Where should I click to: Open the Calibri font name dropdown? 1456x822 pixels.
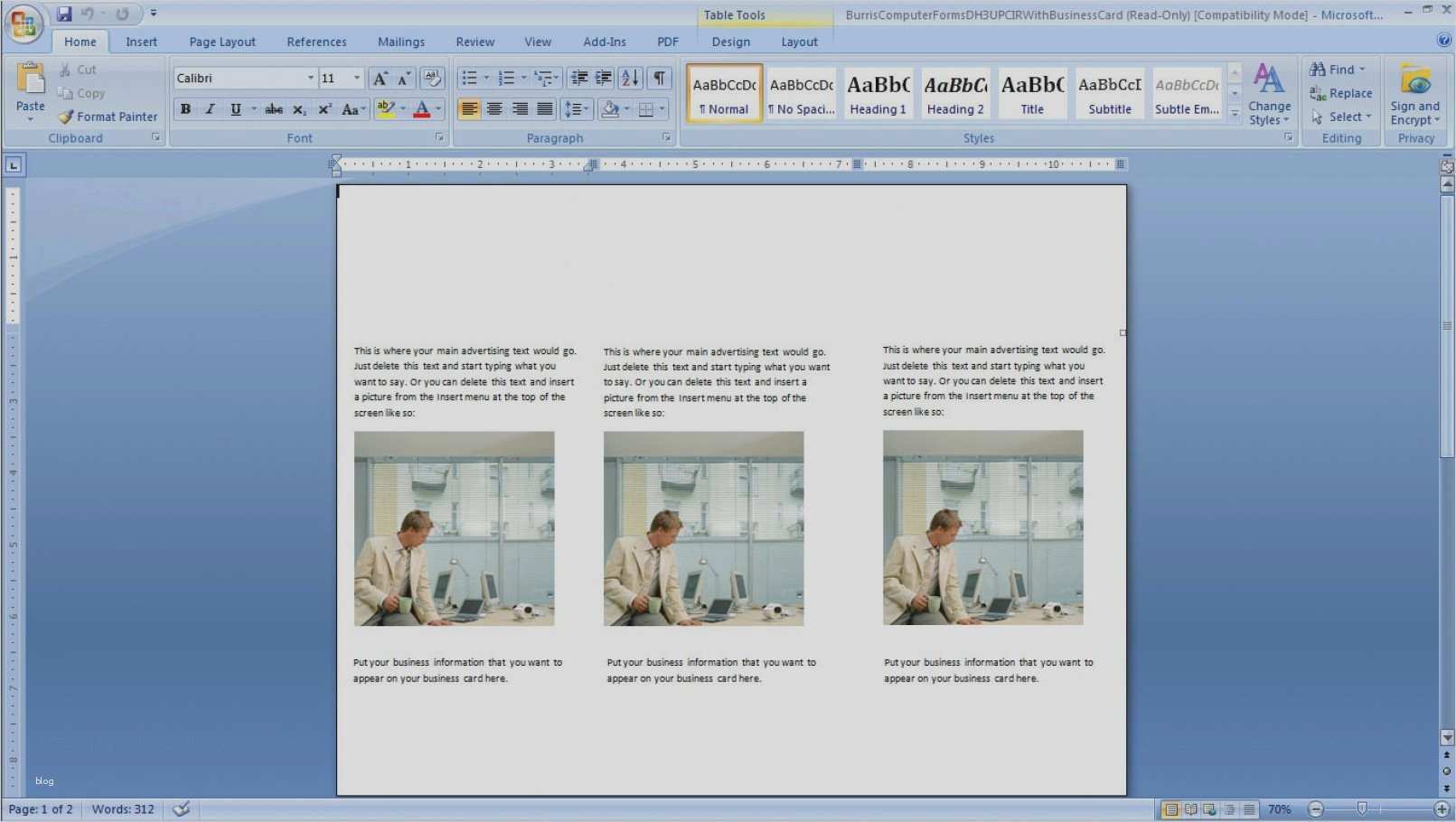point(311,78)
